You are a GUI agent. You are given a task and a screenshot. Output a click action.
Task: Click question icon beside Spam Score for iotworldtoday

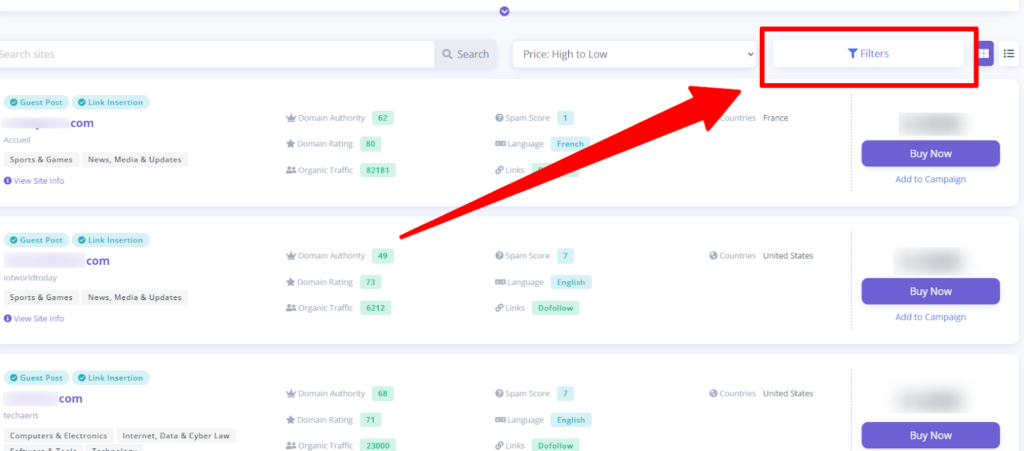pos(500,256)
